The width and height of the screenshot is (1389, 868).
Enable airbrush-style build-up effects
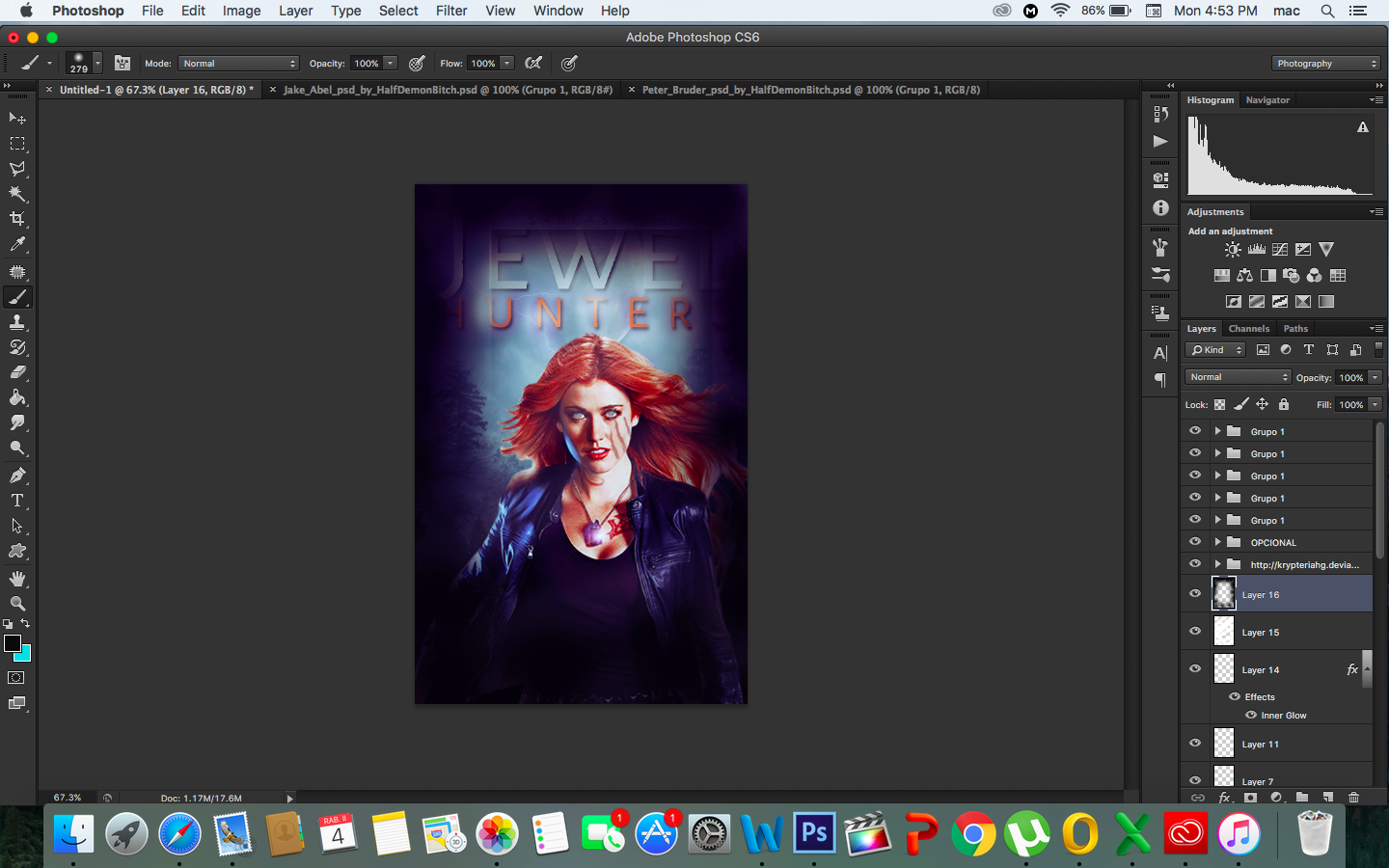533,63
